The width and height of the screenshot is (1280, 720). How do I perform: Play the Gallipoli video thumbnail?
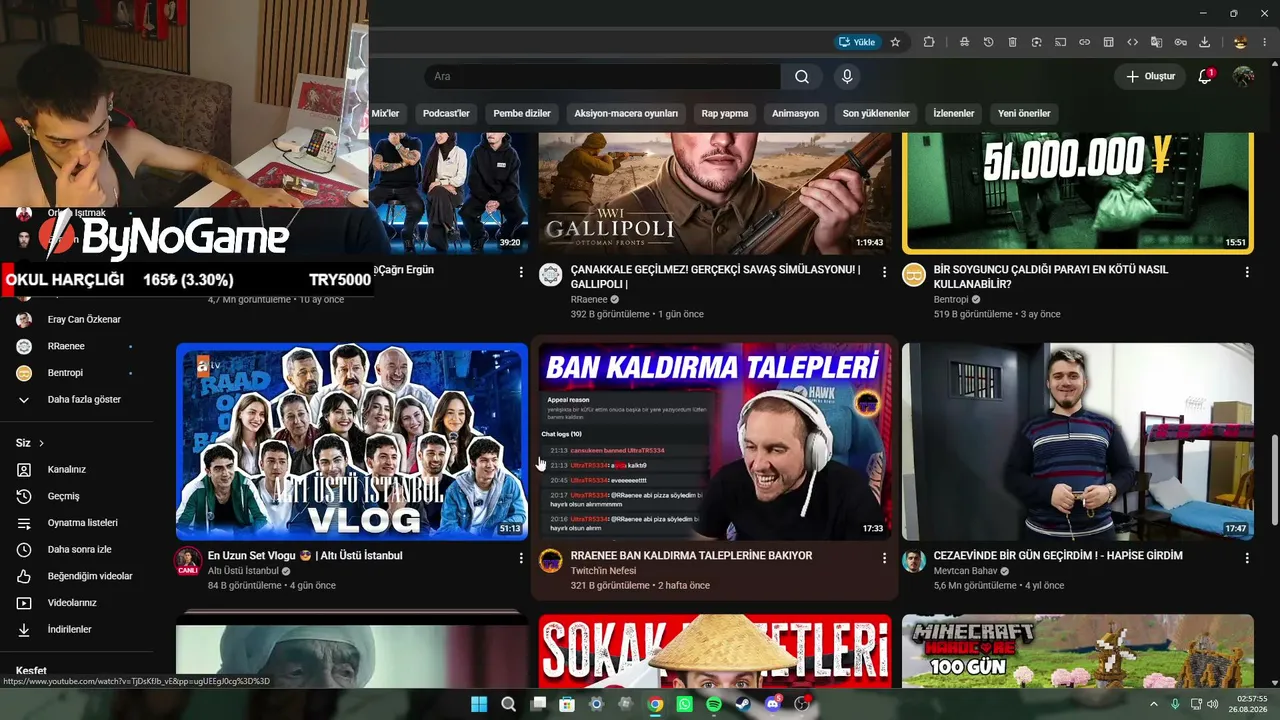coord(715,193)
